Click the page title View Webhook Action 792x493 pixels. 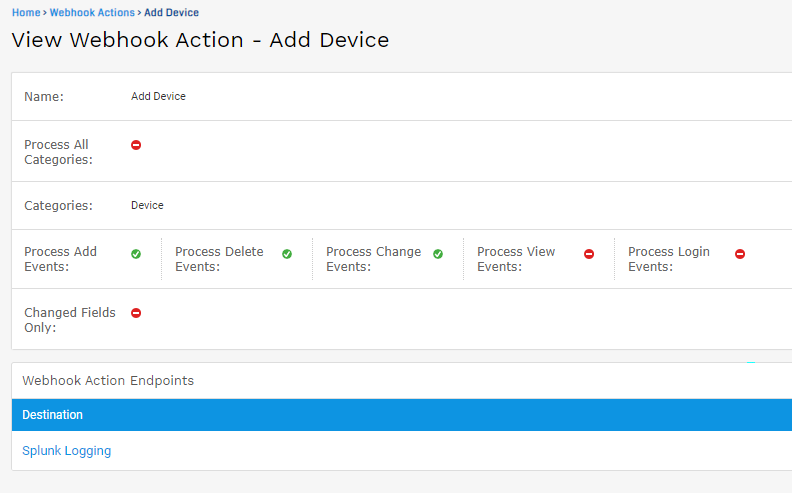click(200, 41)
